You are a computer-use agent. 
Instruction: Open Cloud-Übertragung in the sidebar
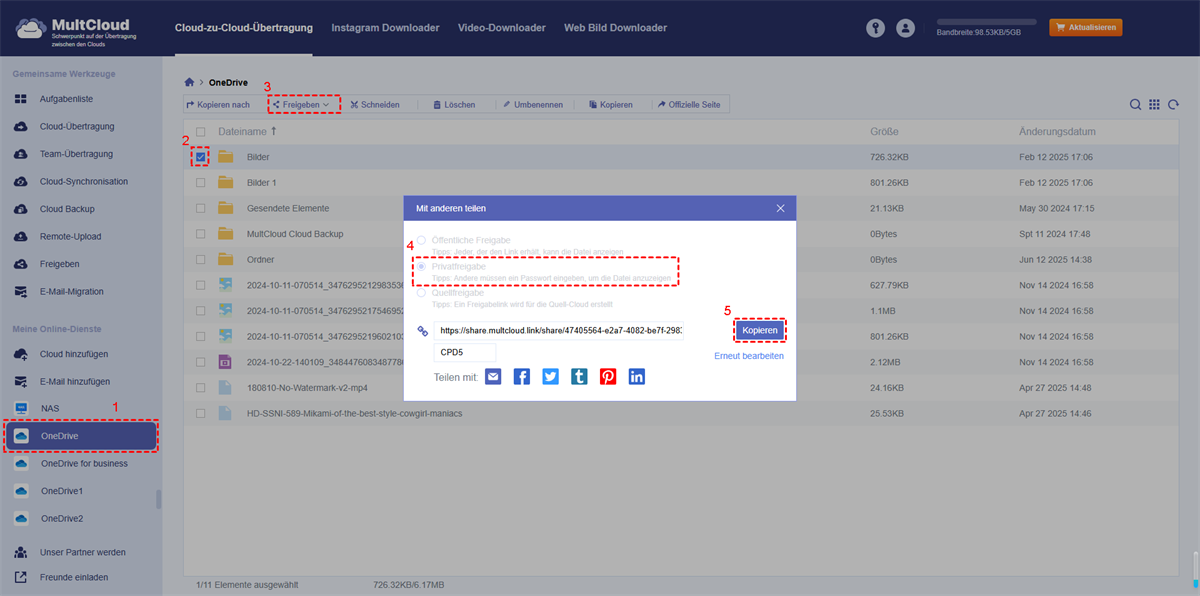pyautogui.click(x=76, y=127)
